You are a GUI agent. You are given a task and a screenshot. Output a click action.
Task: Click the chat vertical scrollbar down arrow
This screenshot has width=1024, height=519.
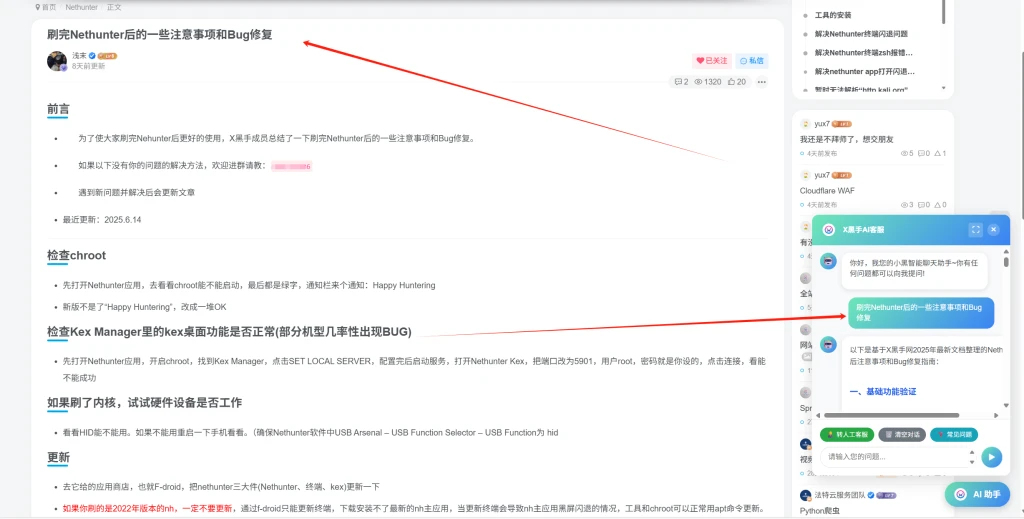[x=1006, y=405]
